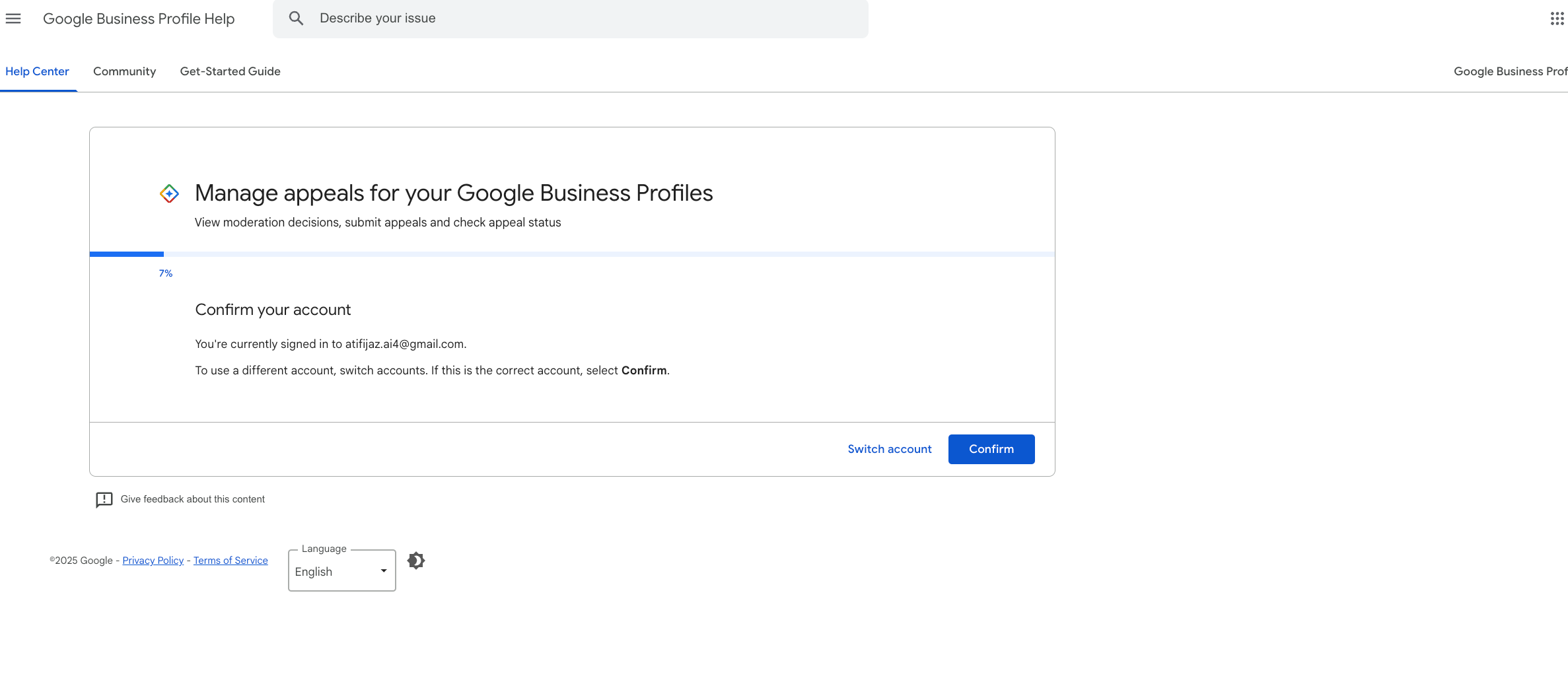1568x688 pixels.
Task: Switch to the Community tab
Action: tap(124, 71)
